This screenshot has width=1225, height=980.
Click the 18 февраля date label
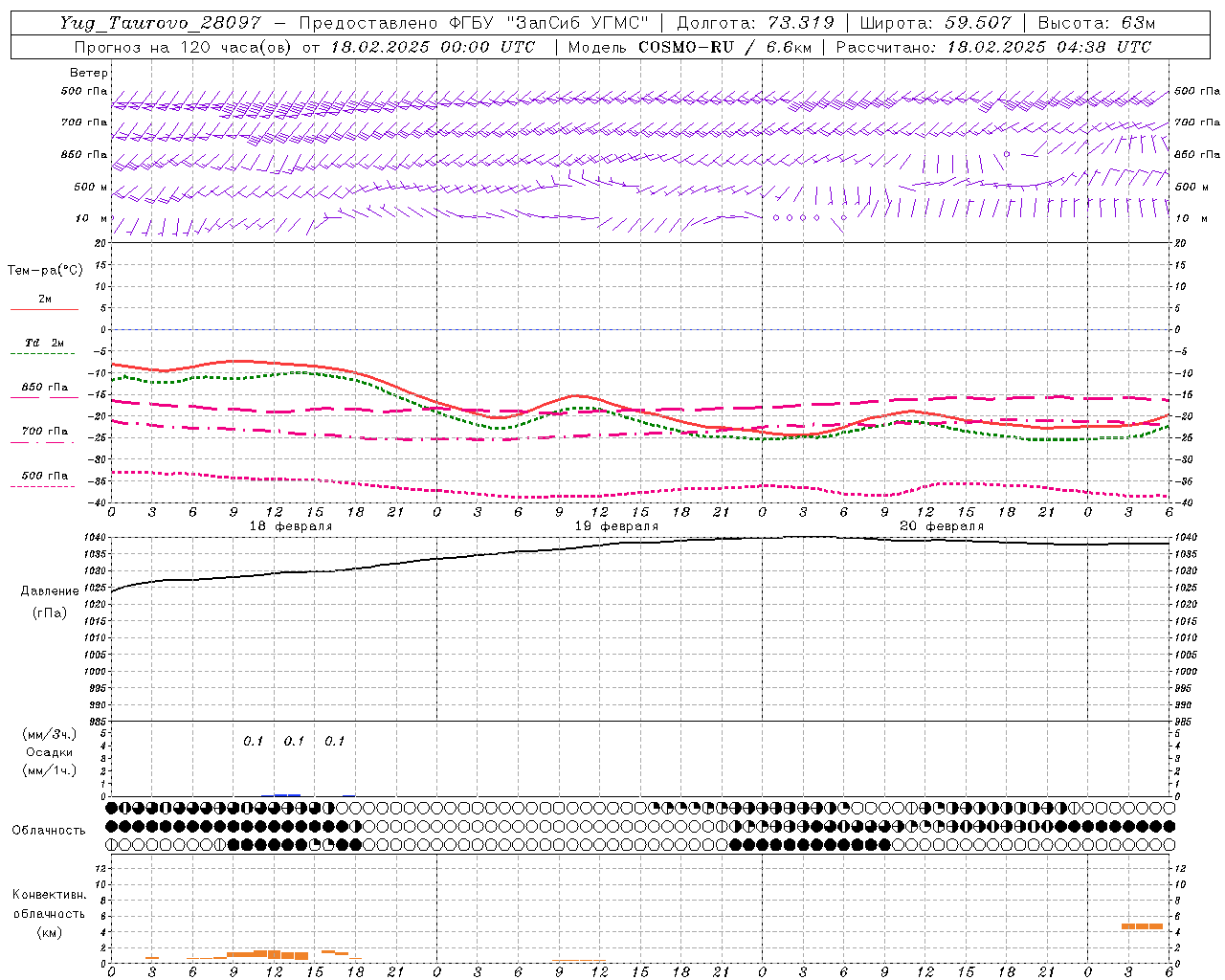click(x=291, y=526)
